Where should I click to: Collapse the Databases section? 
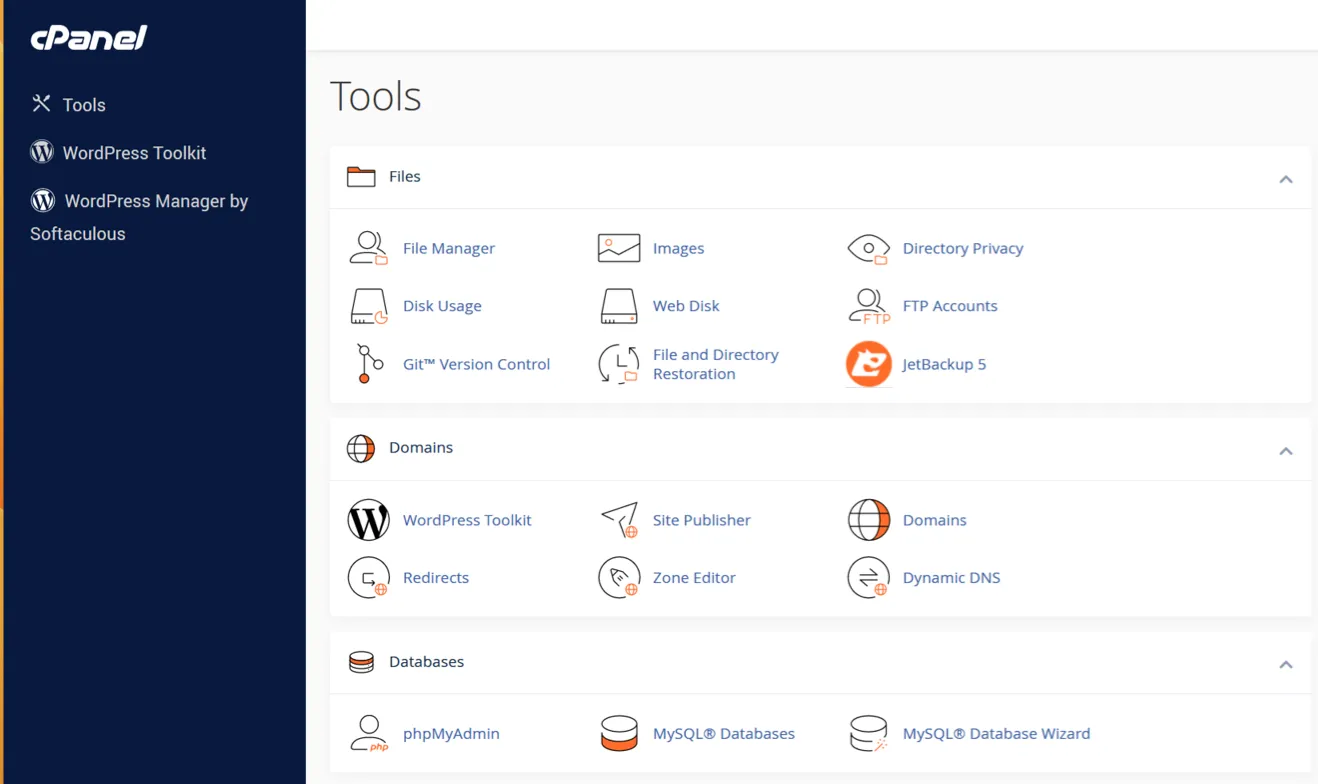coord(1286,663)
